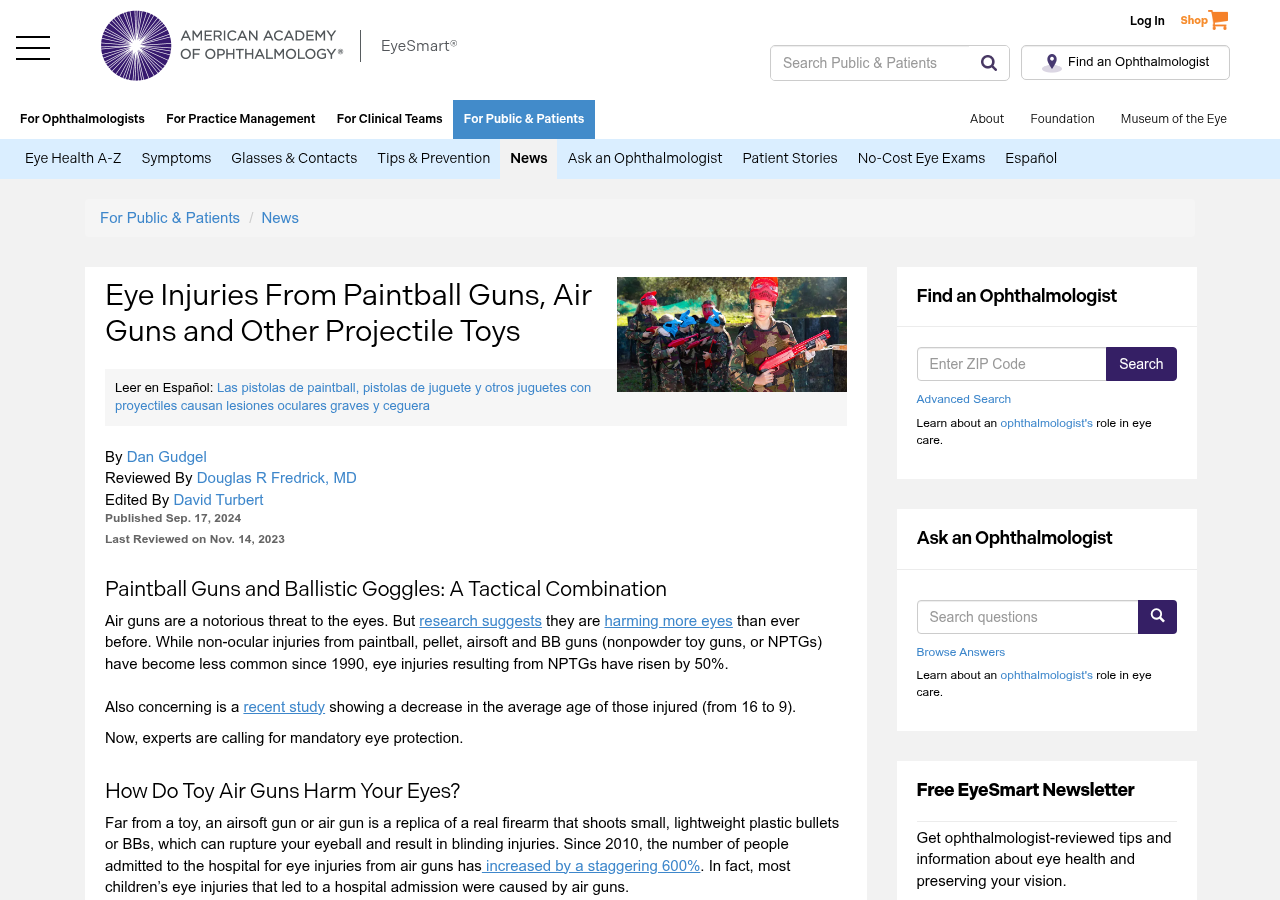The height and width of the screenshot is (900, 1280).
Task: Click the Search questions field
Action: 1027,617
